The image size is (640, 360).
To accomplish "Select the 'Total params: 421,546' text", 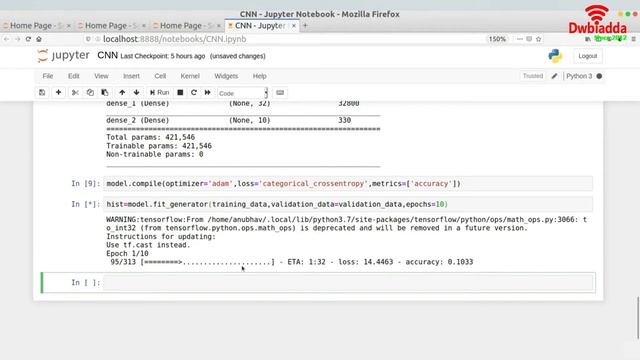I will pos(151,137).
